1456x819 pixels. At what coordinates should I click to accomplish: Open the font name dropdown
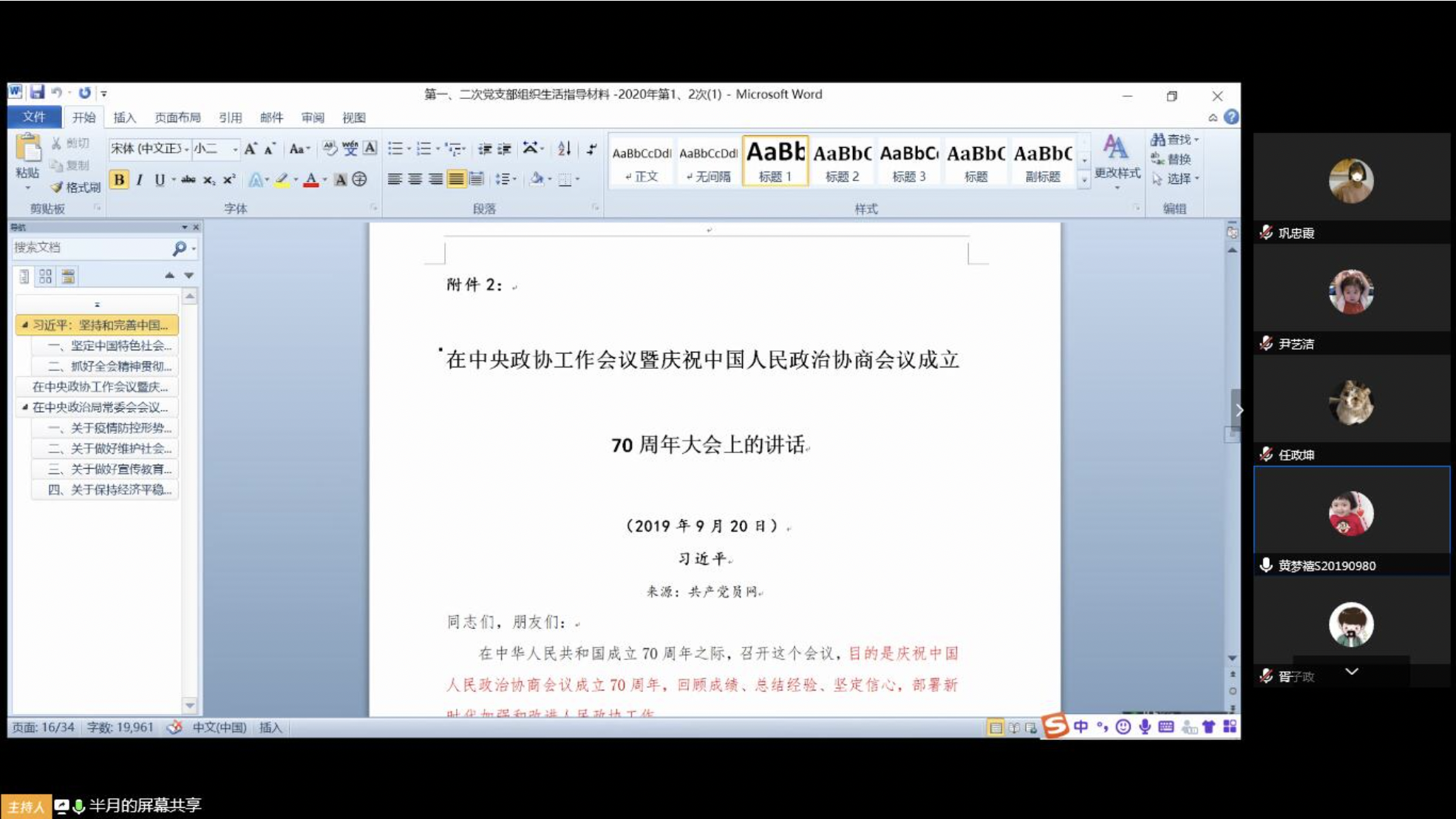(x=186, y=149)
